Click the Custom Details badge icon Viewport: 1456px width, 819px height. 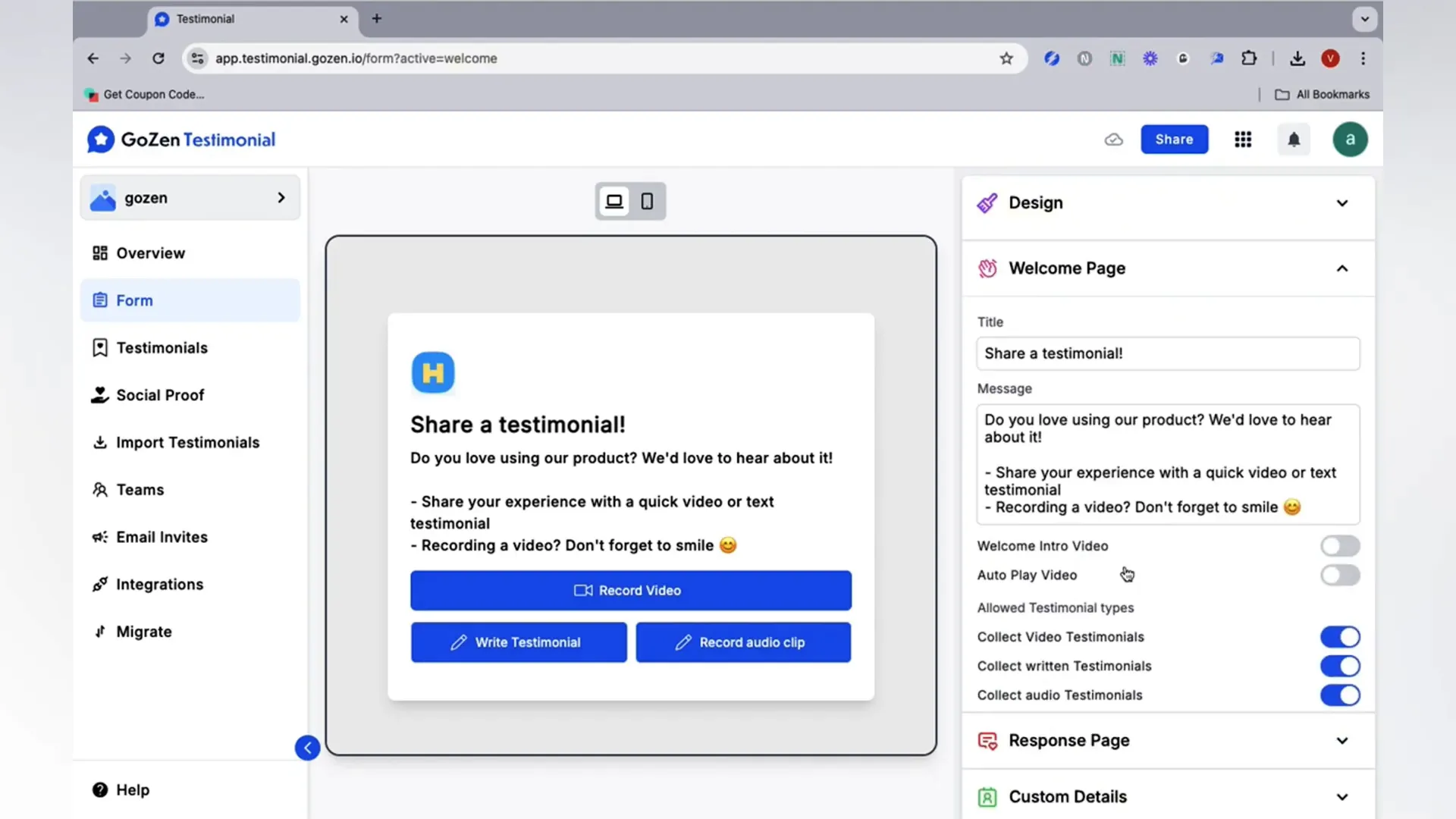(x=987, y=797)
